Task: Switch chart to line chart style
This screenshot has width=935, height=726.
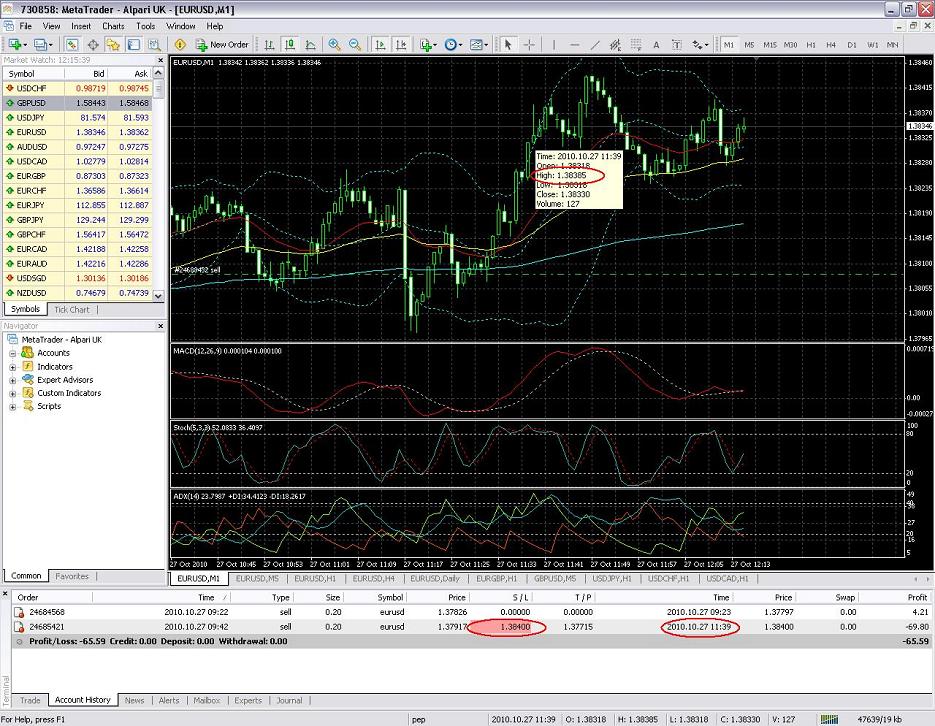Action: (311, 44)
